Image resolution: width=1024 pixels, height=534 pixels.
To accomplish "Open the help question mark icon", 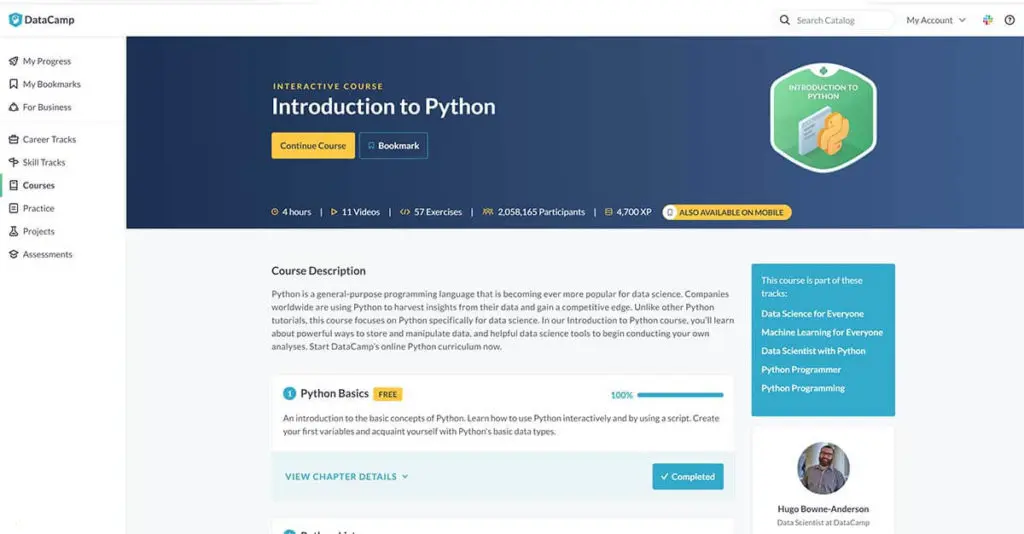I will (x=1010, y=20).
